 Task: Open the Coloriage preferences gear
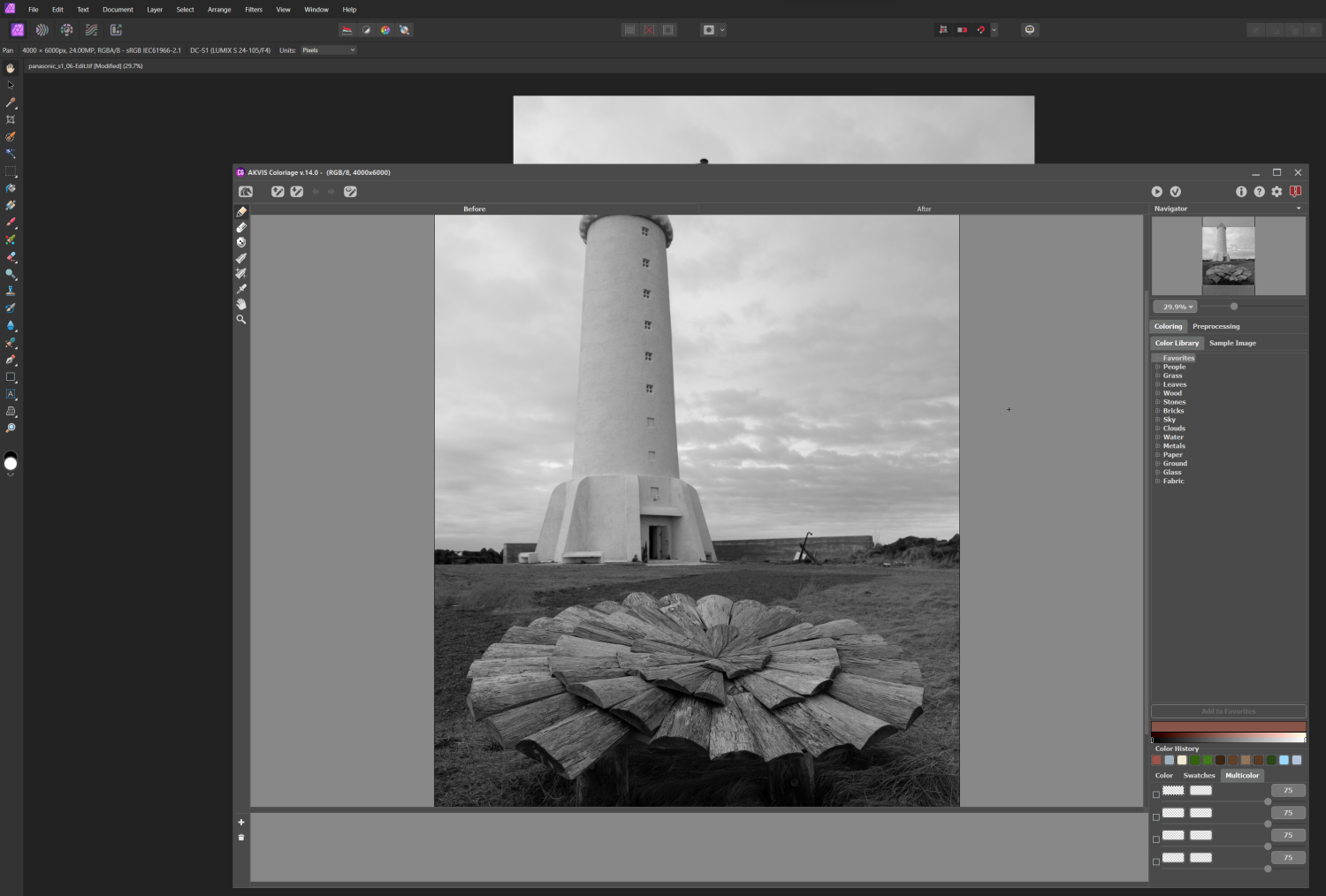tap(1276, 192)
